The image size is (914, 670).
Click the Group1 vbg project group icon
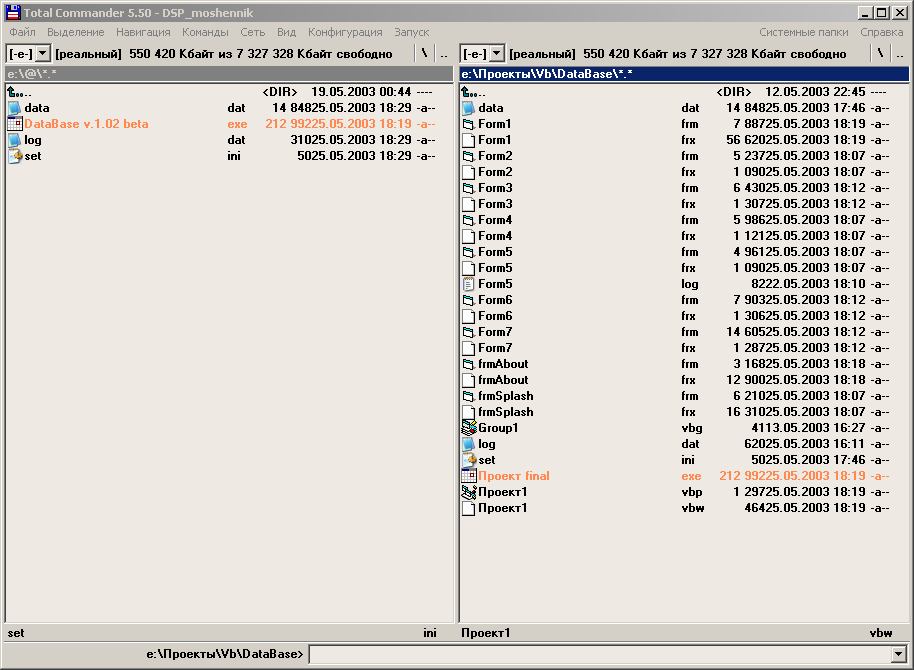pos(468,428)
